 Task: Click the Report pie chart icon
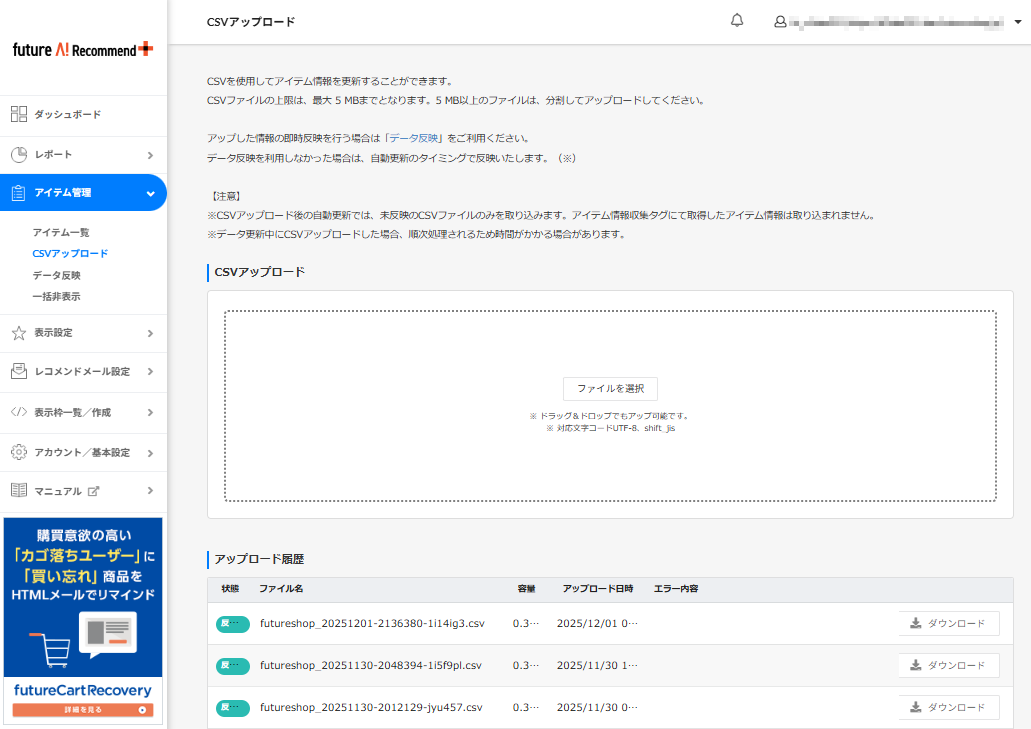coord(18,154)
